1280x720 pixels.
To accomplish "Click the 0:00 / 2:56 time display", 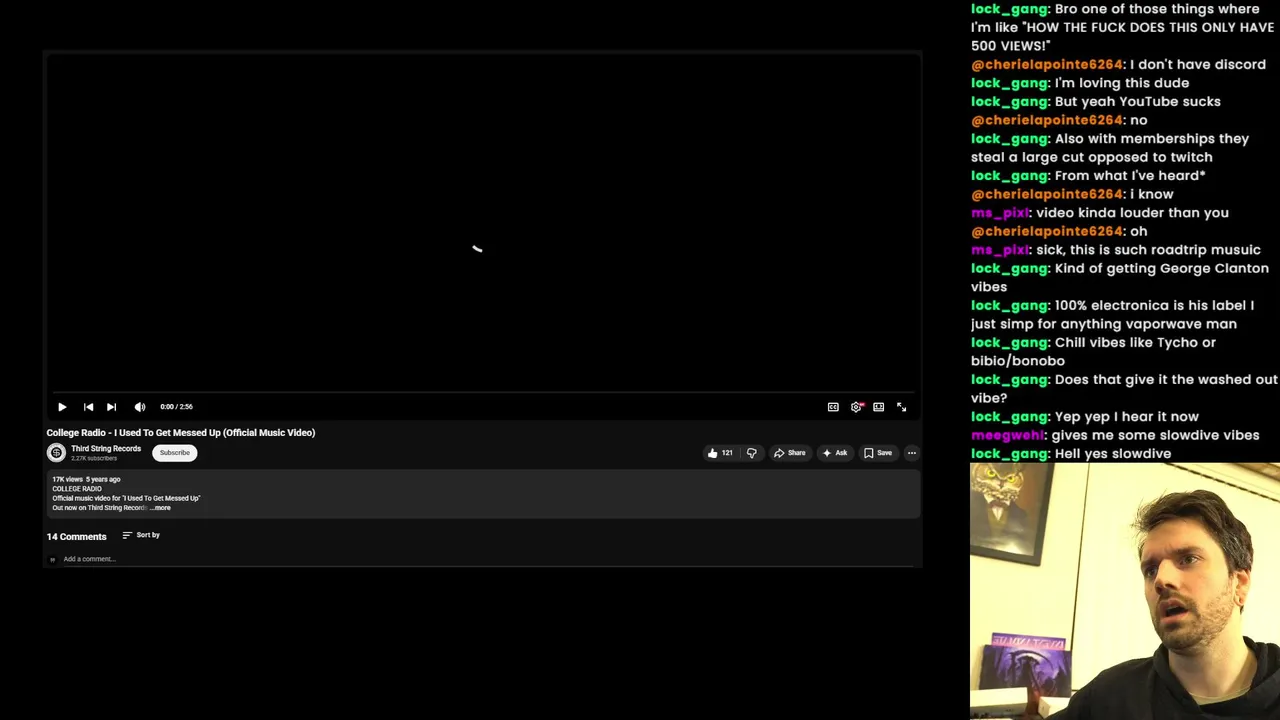I will pos(176,407).
